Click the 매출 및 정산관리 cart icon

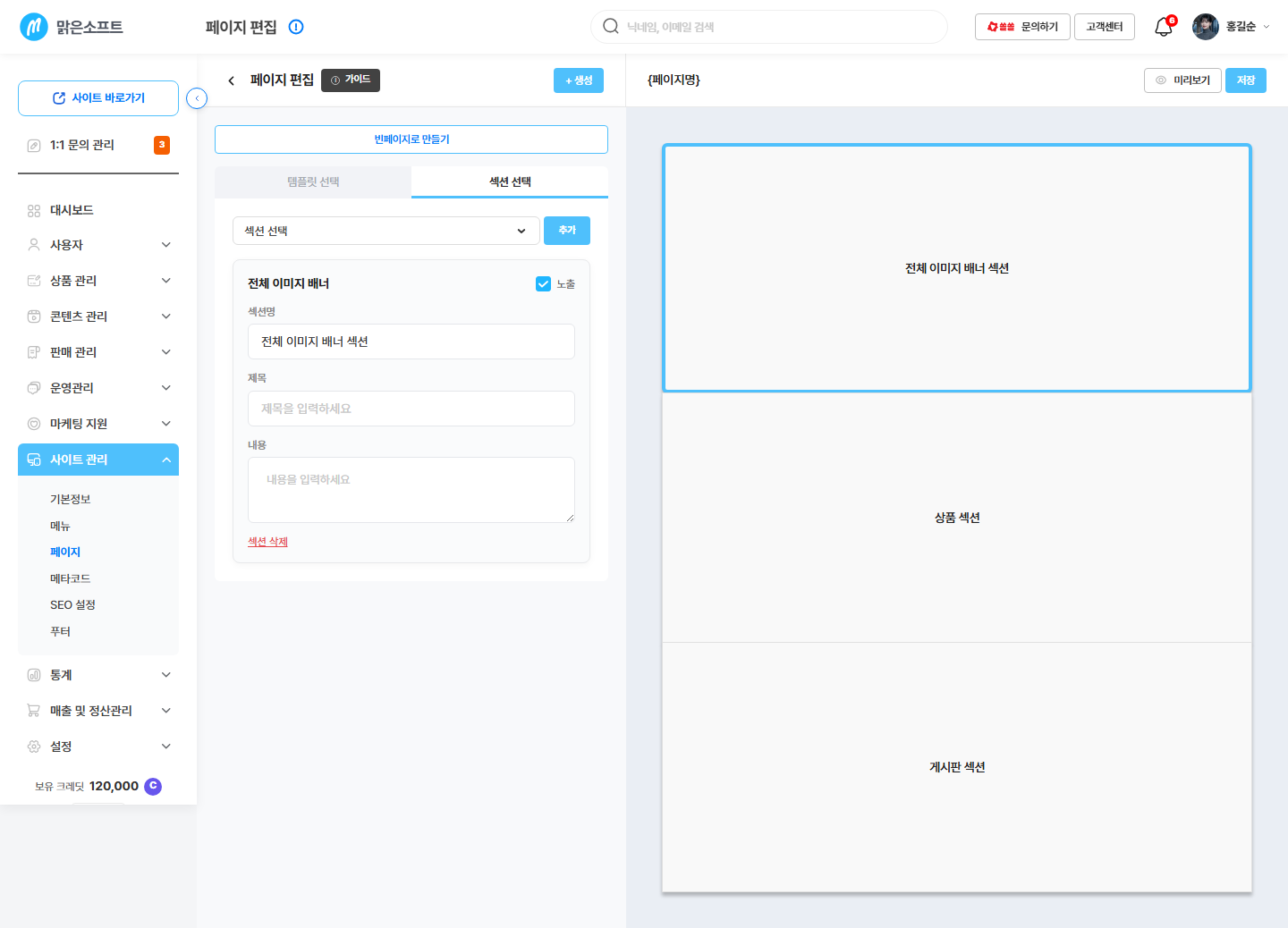[x=34, y=711]
